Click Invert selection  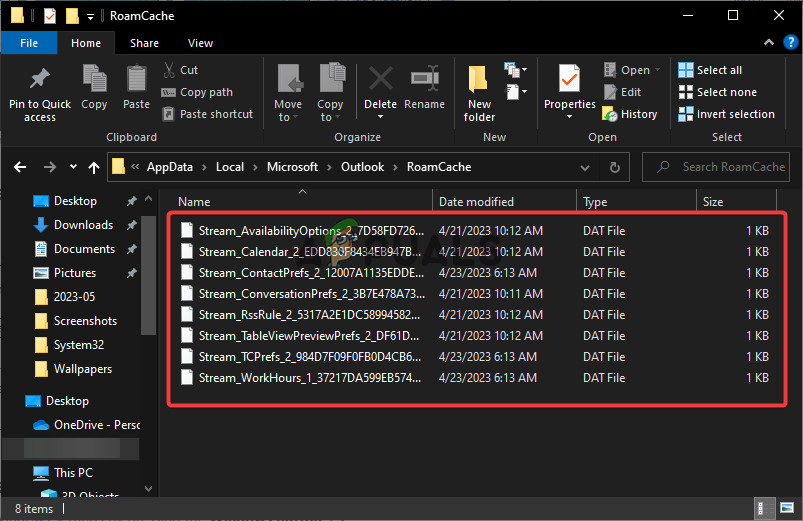pos(726,114)
